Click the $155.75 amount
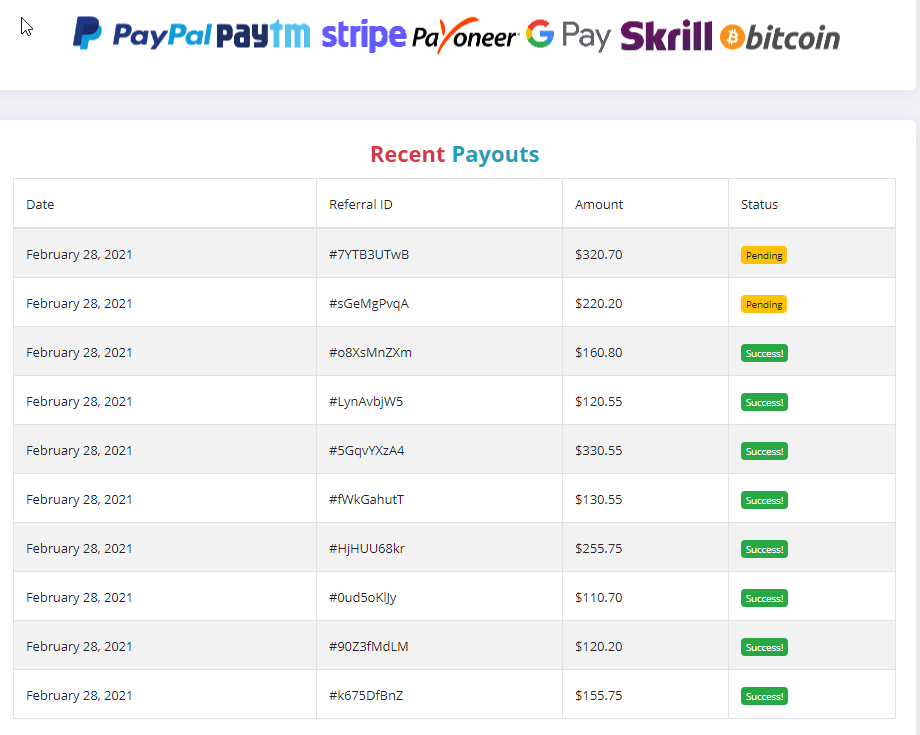Screen dimensions: 920x735 (598, 695)
